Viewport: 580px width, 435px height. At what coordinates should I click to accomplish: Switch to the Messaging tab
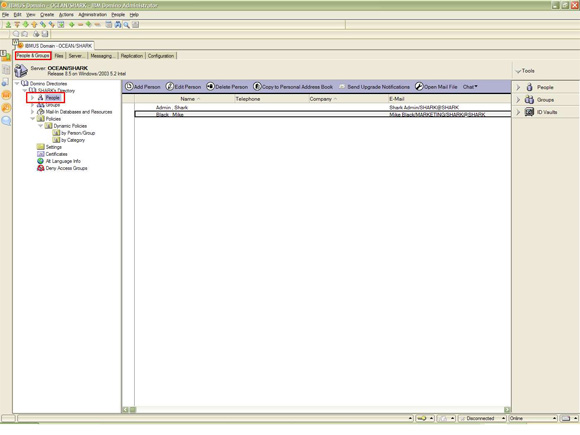pos(103,56)
